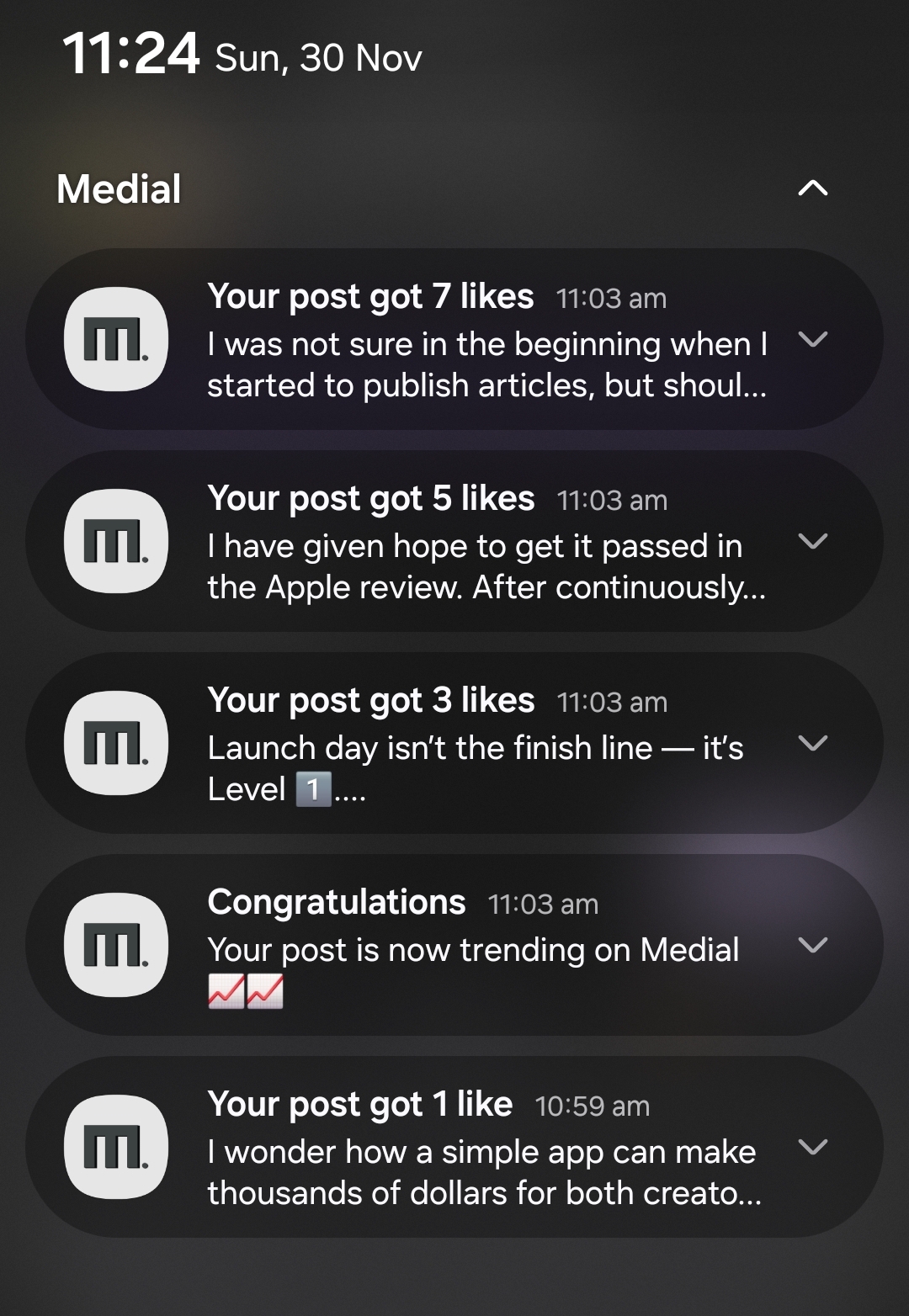Expand the Congratulations trending notification
Image resolution: width=909 pixels, height=1316 pixels.
(x=812, y=945)
